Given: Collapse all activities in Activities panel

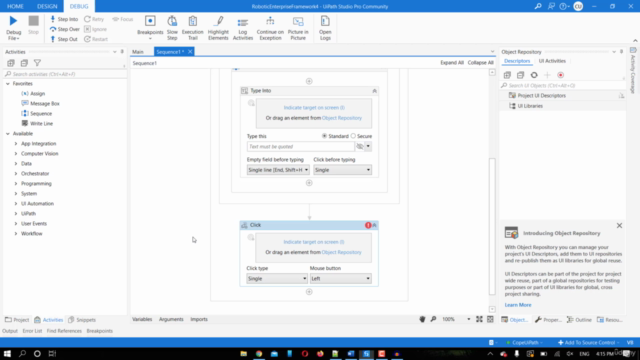Looking at the screenshot, I should coord(24,63).
